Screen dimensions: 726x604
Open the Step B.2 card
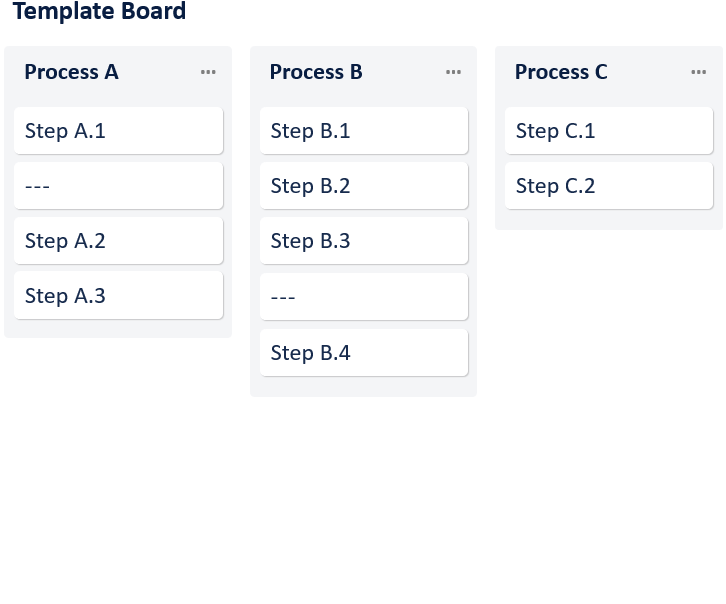point(363,186)
